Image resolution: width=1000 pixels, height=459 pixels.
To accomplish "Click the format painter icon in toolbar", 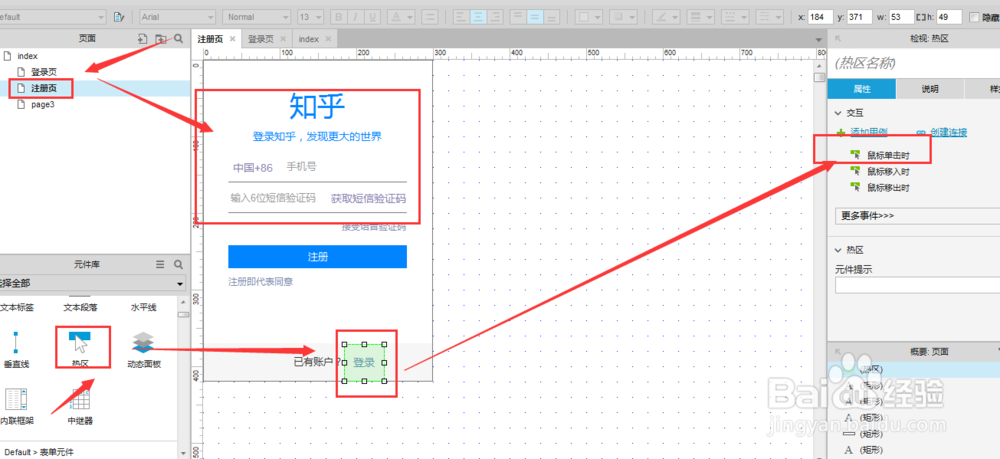I will click(119, 17).
